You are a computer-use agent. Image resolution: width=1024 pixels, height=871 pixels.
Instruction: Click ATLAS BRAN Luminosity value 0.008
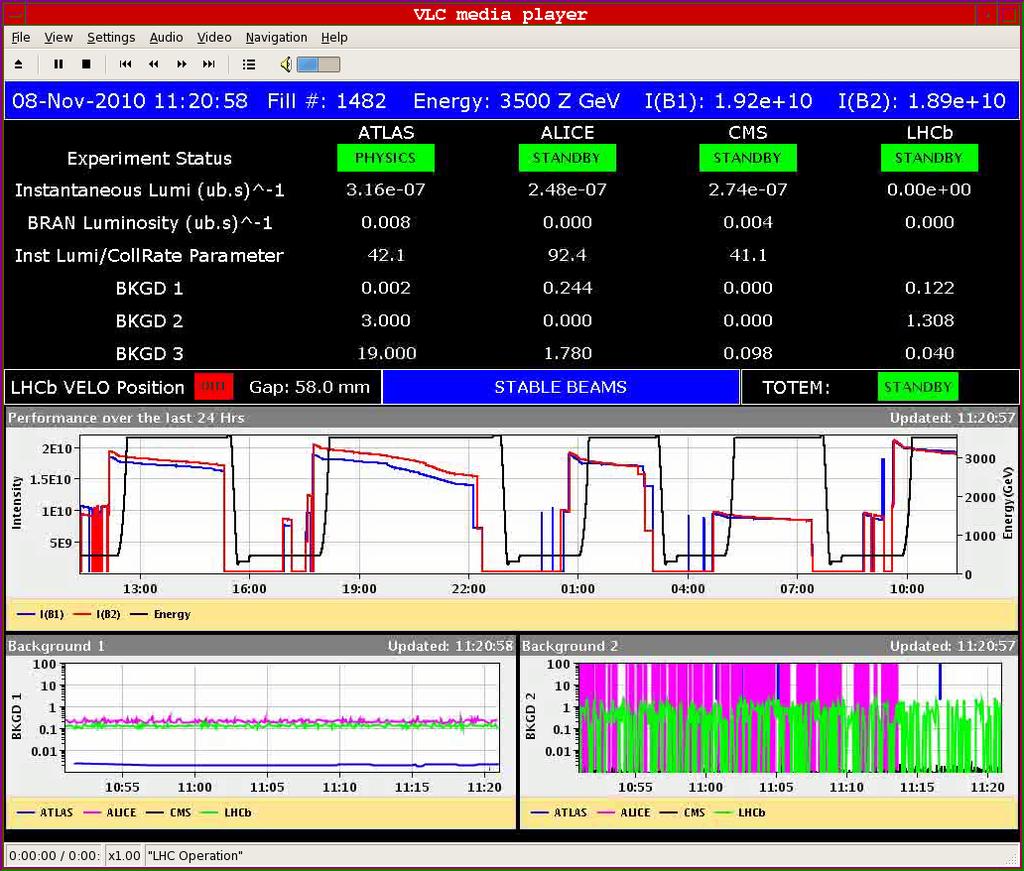pos(385,222)
